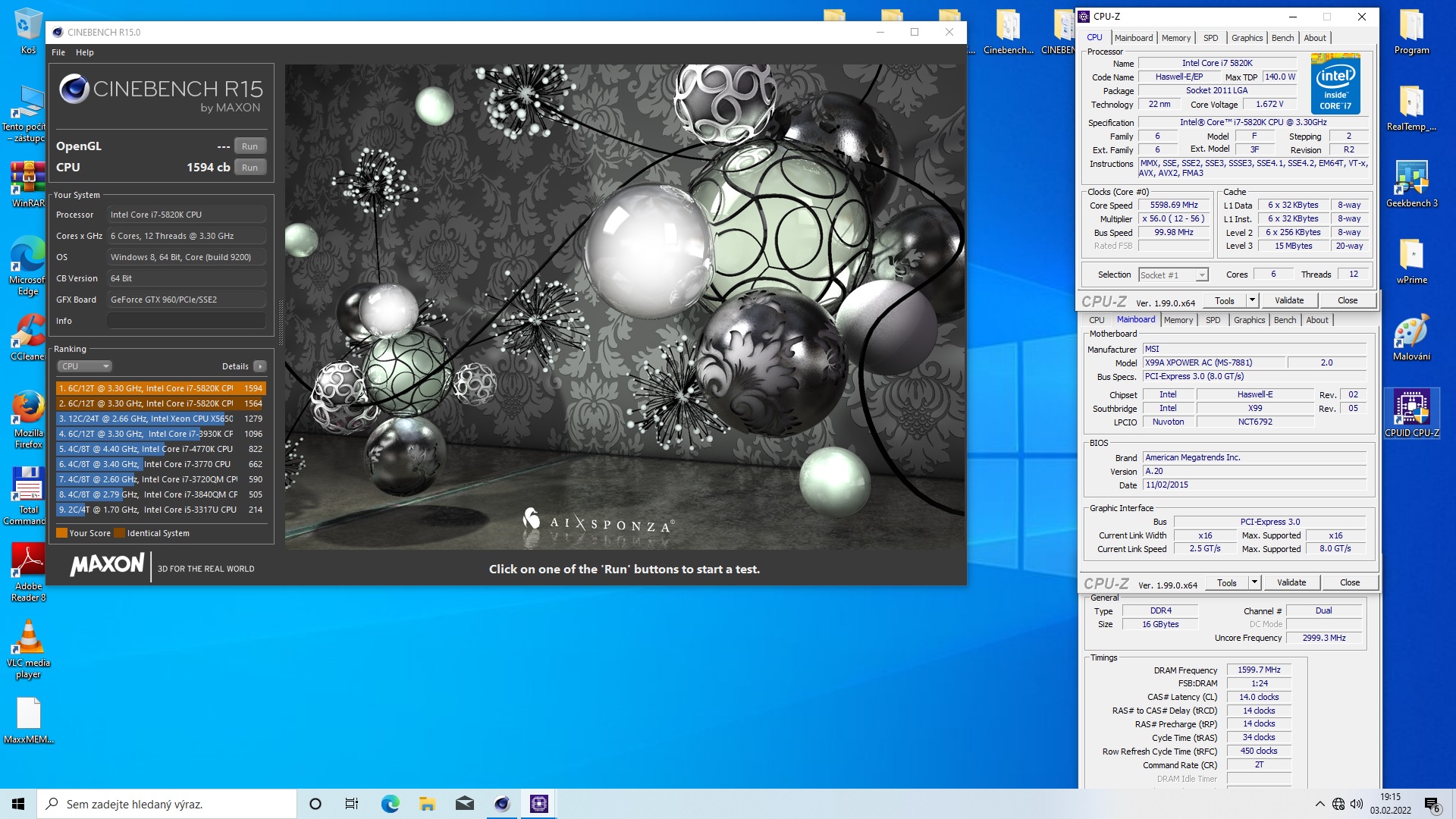The width and height of the screenshot is (1456, 819).
Task: Expand ranking Details arrow button
Action: tap(259, 366)
